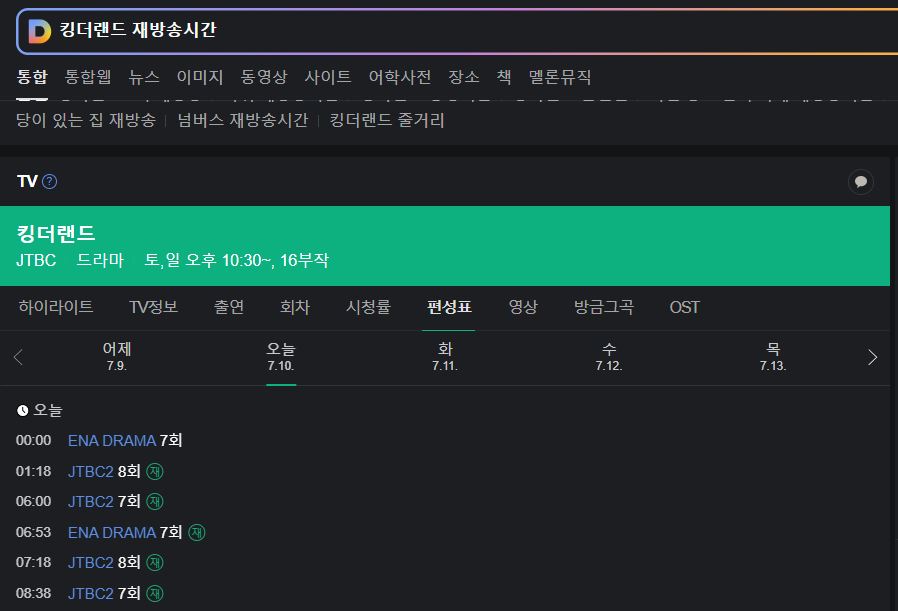Click rerun badge on 06:00 JTBC2 row
The width and height of the screenshot is (898, 611).
pyautogui.click(x=155, y=502)
